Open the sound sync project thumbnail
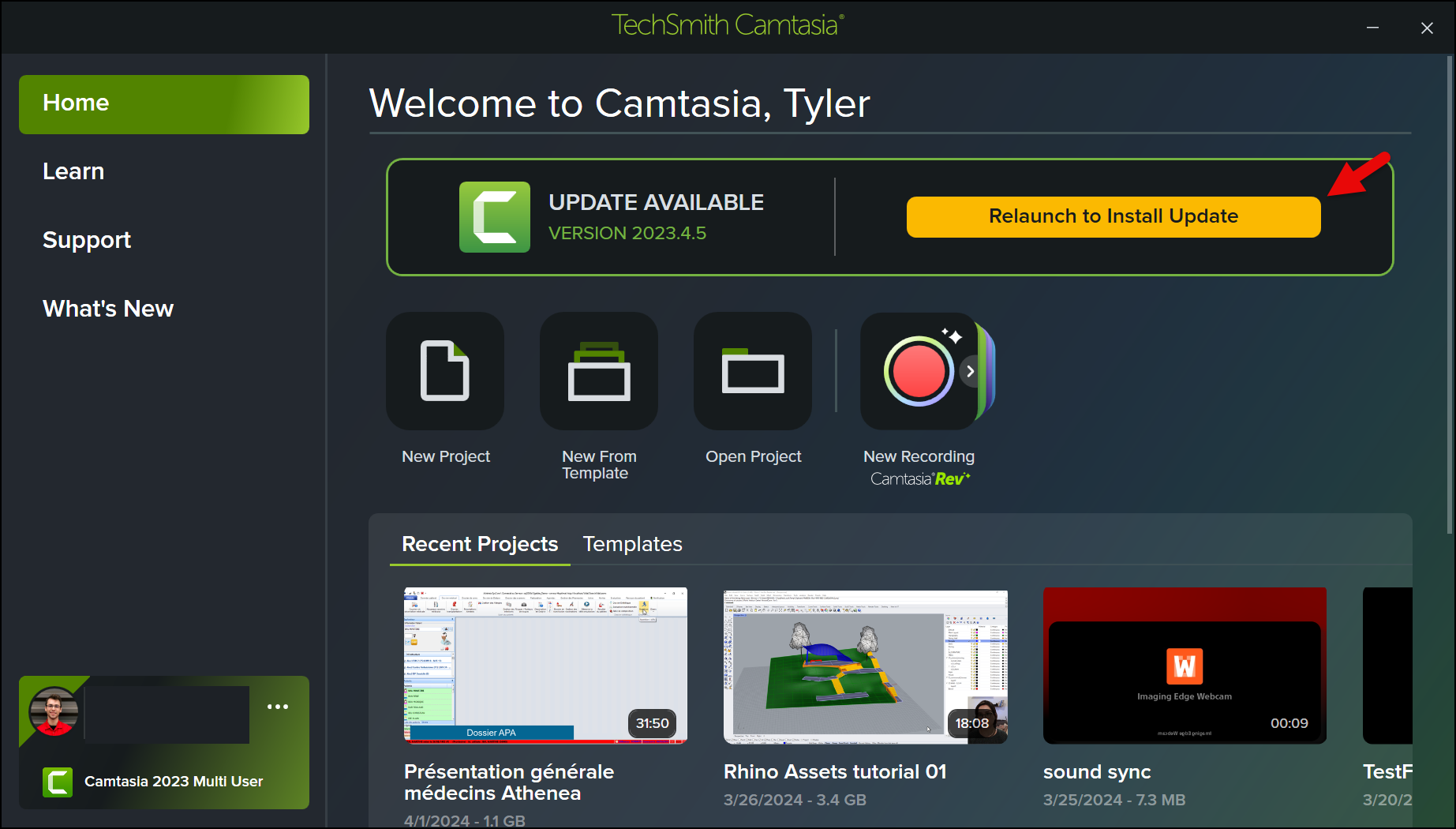Image resolution: width=1456 pixels, height=829 pixels. [1185, 665]
